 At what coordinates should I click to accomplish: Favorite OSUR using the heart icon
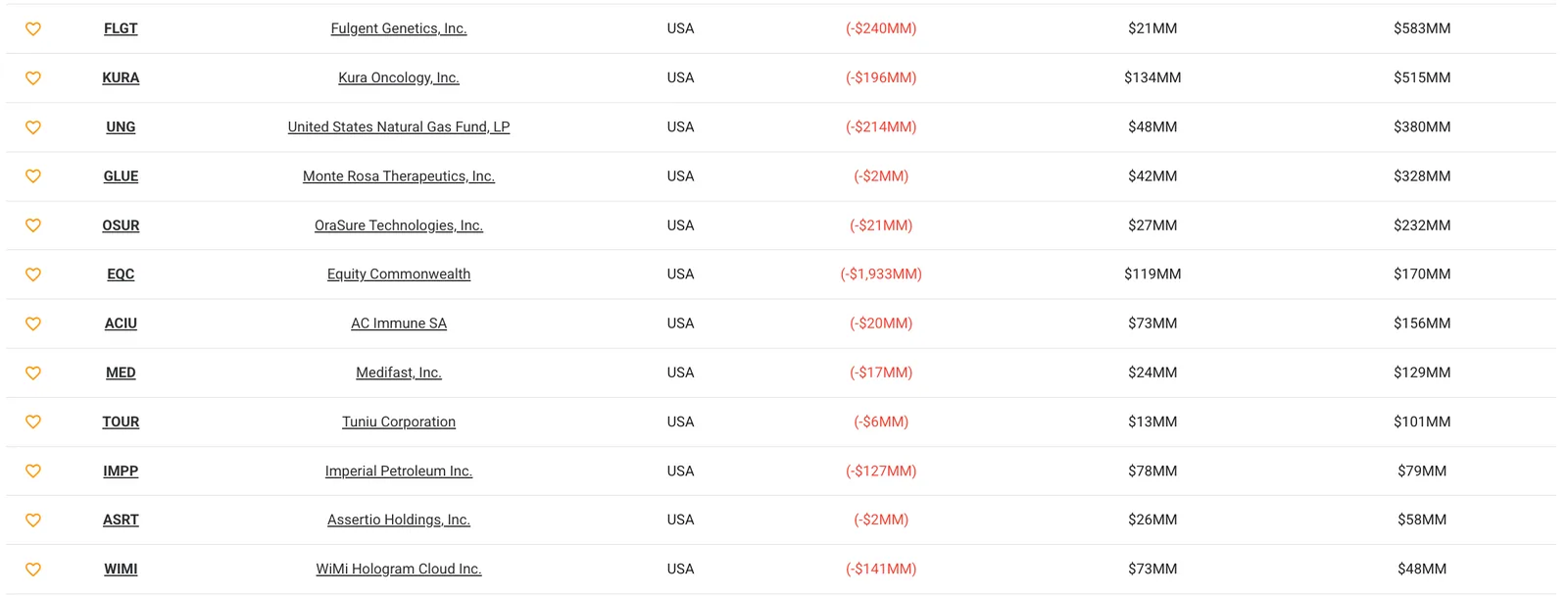coord(32,224)
